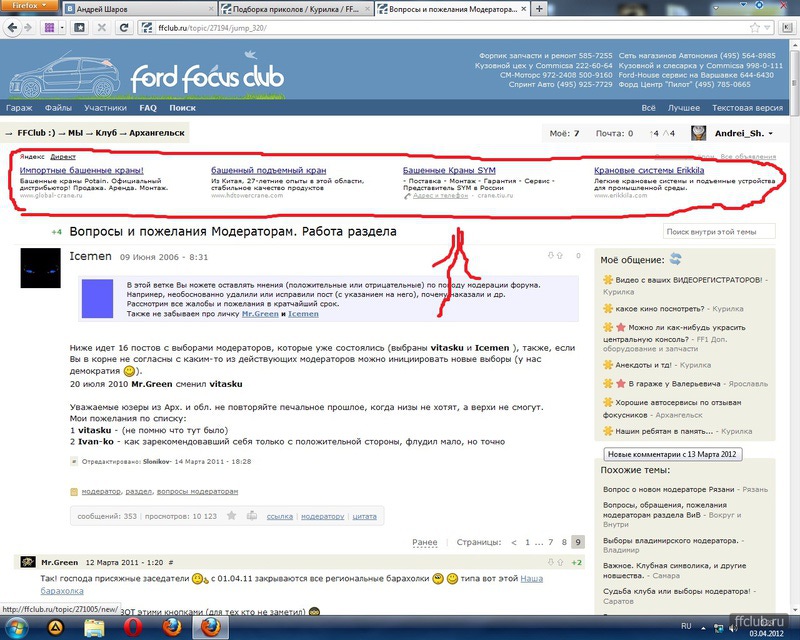This screenshot has height=640, width=800.
Task: Vote up Icemen's post arrow
Action: 560,255
